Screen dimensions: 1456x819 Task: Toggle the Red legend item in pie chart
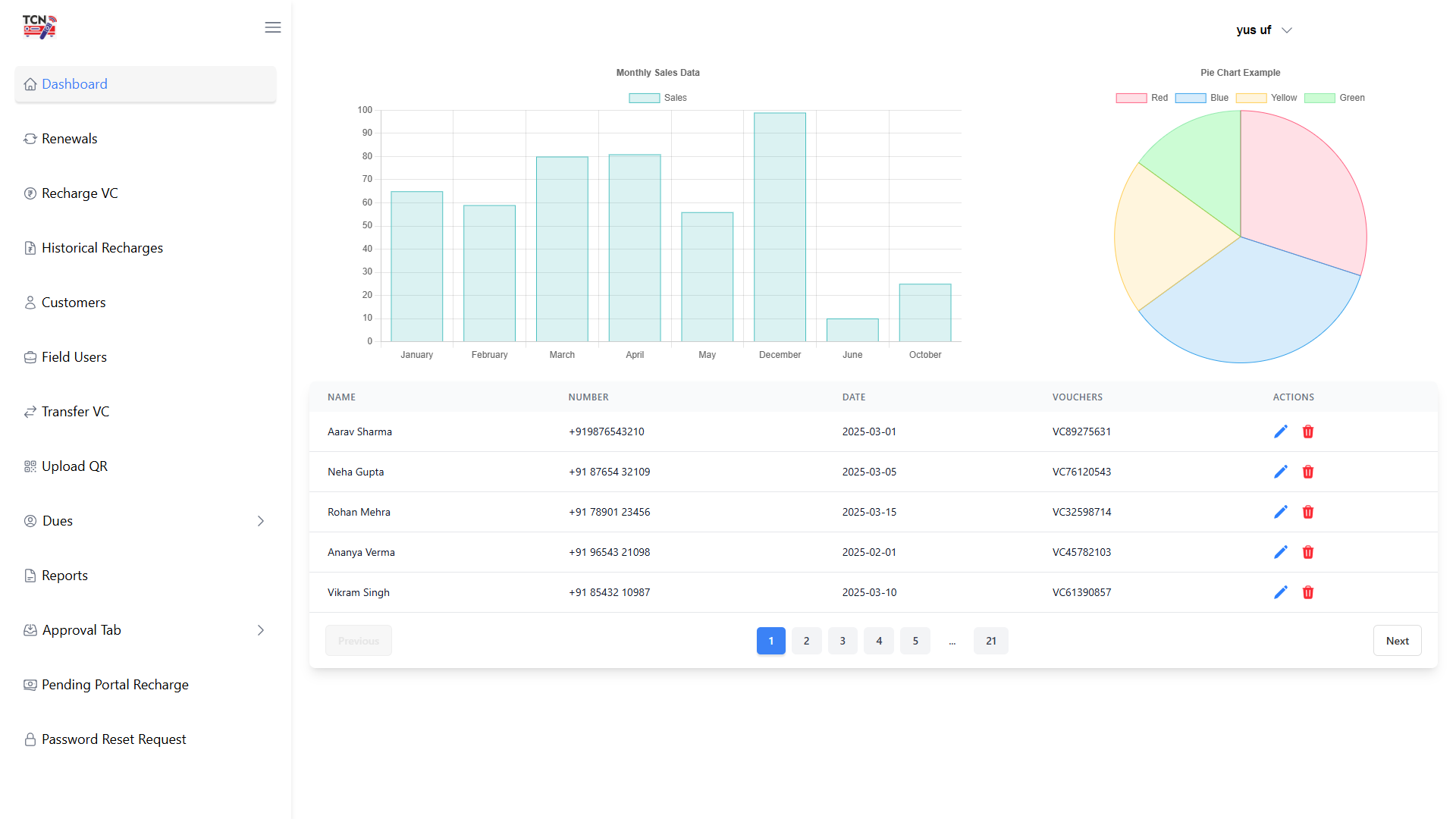coord(1141,98)
